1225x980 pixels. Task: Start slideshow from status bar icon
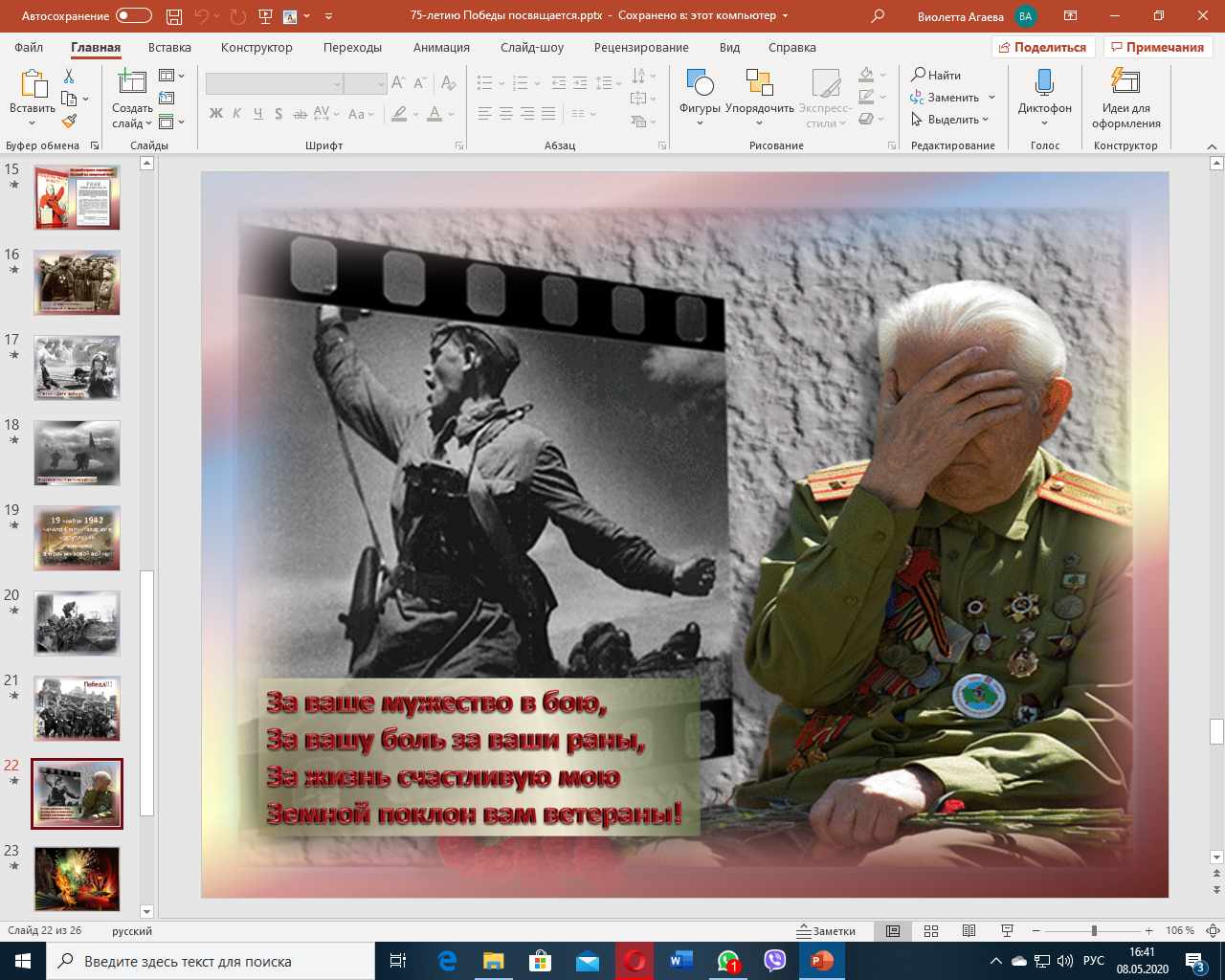click(1007, 931)
